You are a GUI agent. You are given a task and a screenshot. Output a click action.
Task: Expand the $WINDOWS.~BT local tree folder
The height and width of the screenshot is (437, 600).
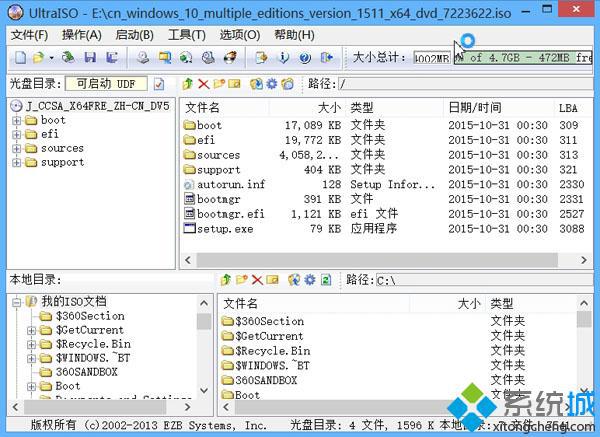(x=31, y=359)
